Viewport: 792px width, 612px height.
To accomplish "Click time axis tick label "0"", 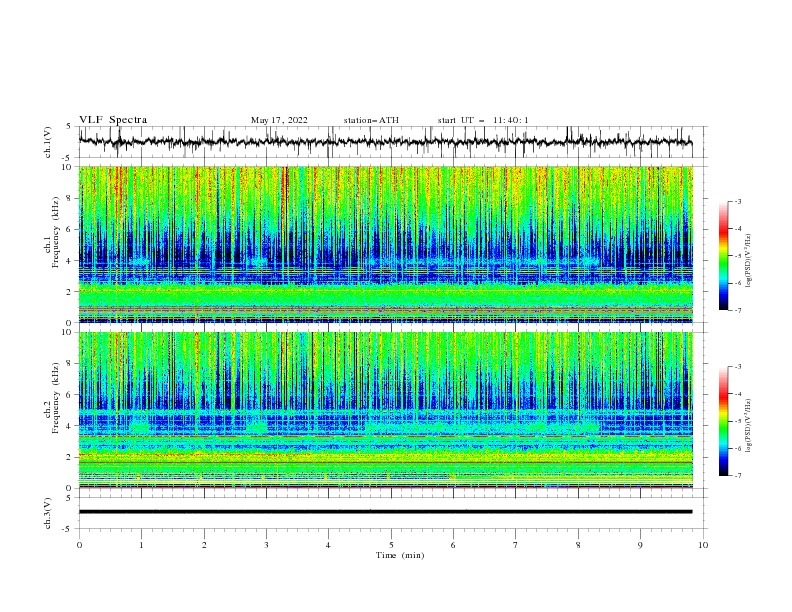I will pyautogui.click(x=79, y=545).
